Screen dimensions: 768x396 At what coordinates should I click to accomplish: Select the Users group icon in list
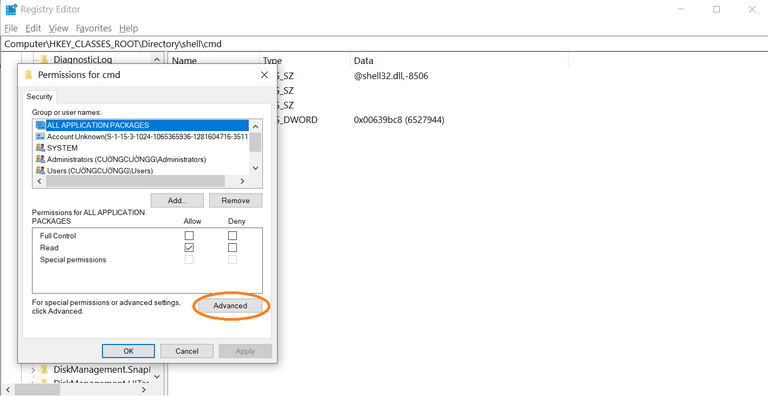tap(40, 171)
